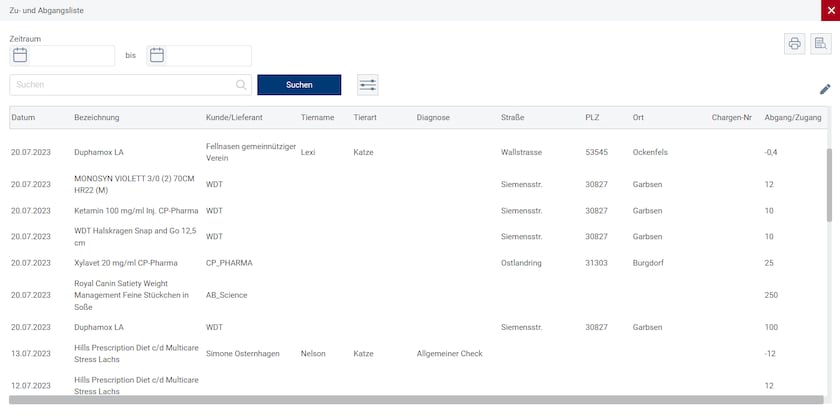The image size is (840, 418).
Task: Click the 12.07.2023 date cell
Action: (31, 386)
